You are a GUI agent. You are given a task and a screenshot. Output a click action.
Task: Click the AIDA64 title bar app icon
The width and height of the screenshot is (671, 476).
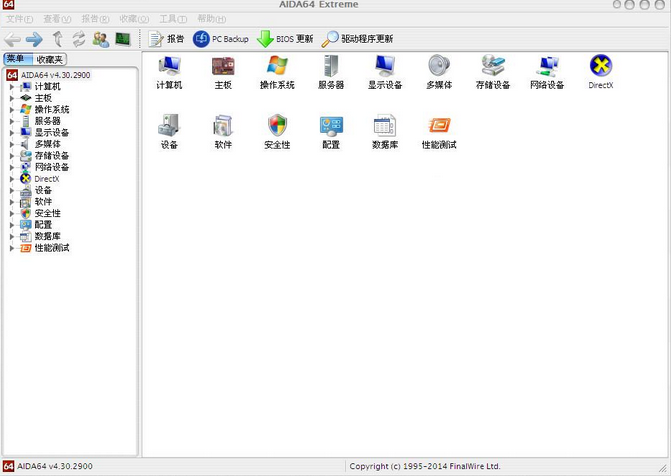click(x=9, y=4)
